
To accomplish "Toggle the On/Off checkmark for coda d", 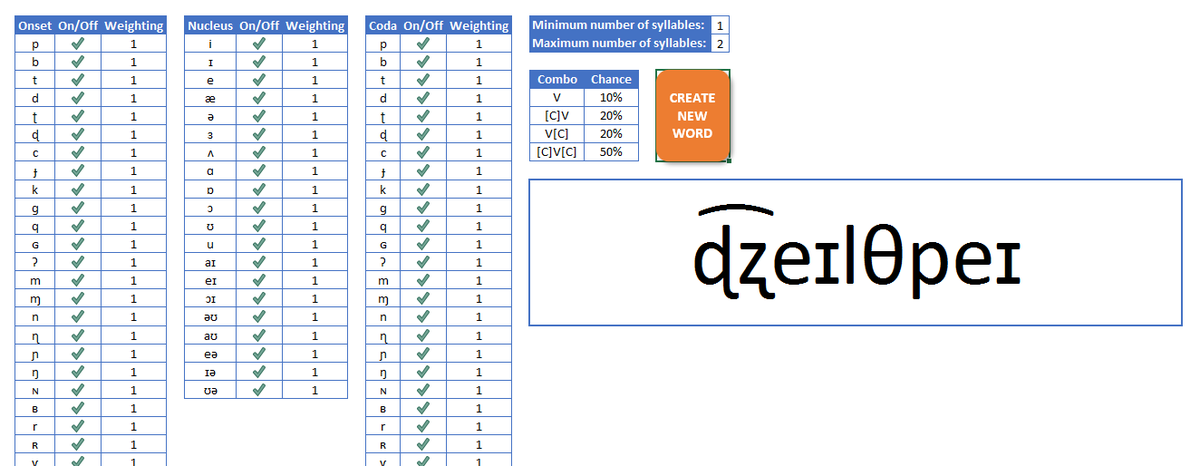I will [423, 98].
